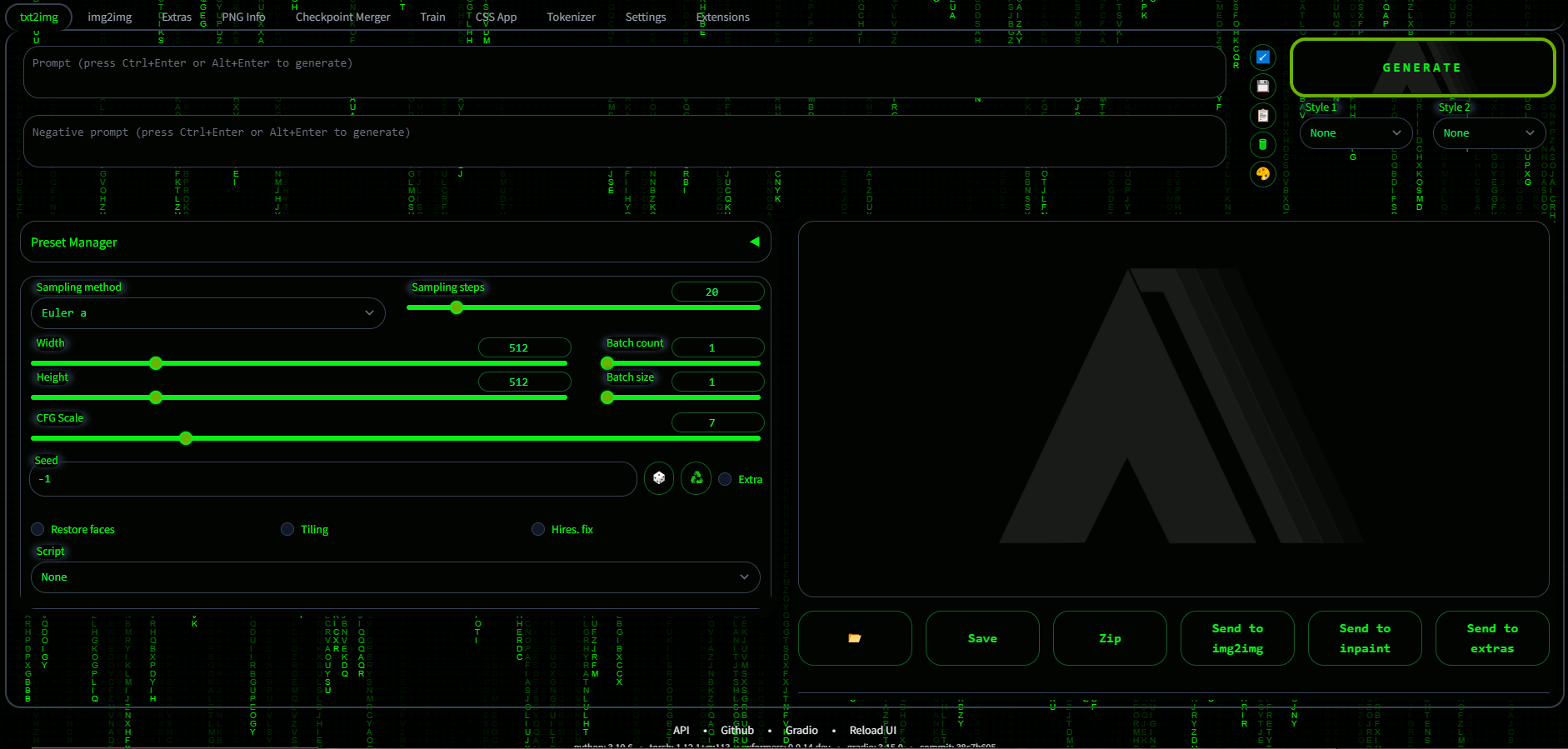Image resolution: width=1568 pixels, height=749 pixels.
Task: Click the Height value box
Action: click(x=524, y=382)
